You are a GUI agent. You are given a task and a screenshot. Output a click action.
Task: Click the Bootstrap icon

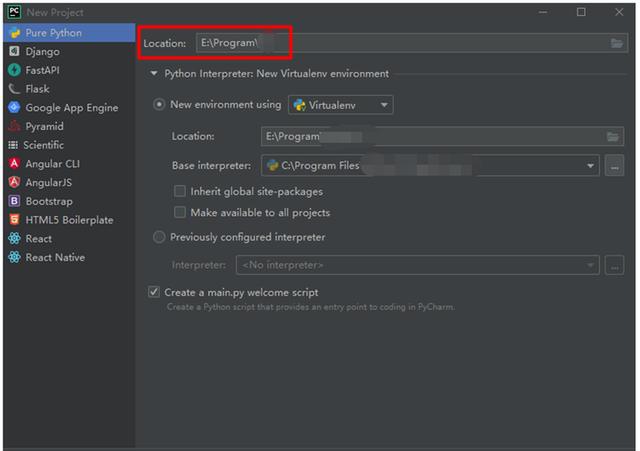point(14,201)
